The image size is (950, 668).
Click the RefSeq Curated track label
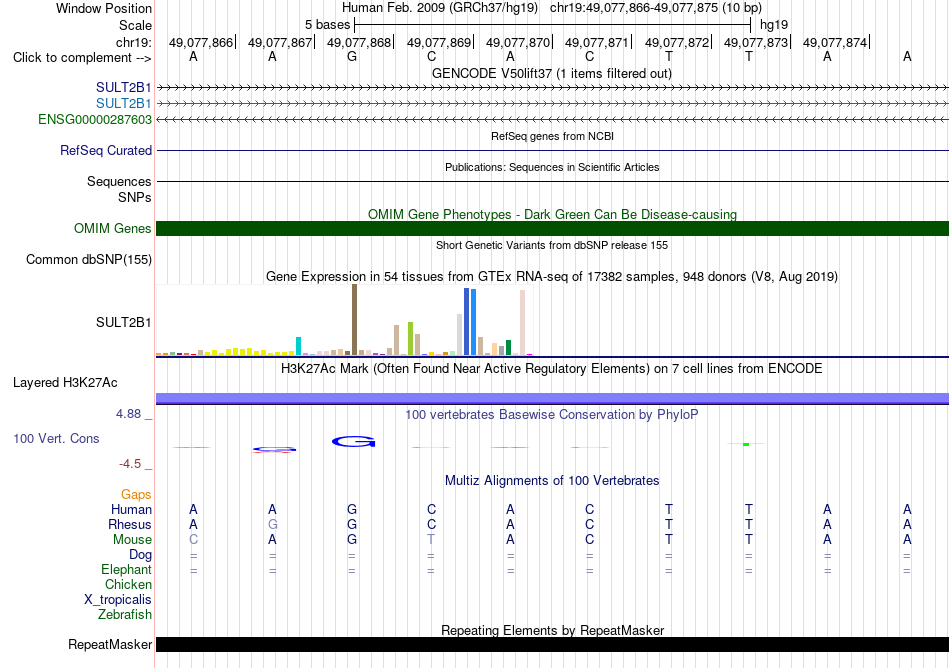click(x=105, y=150)
